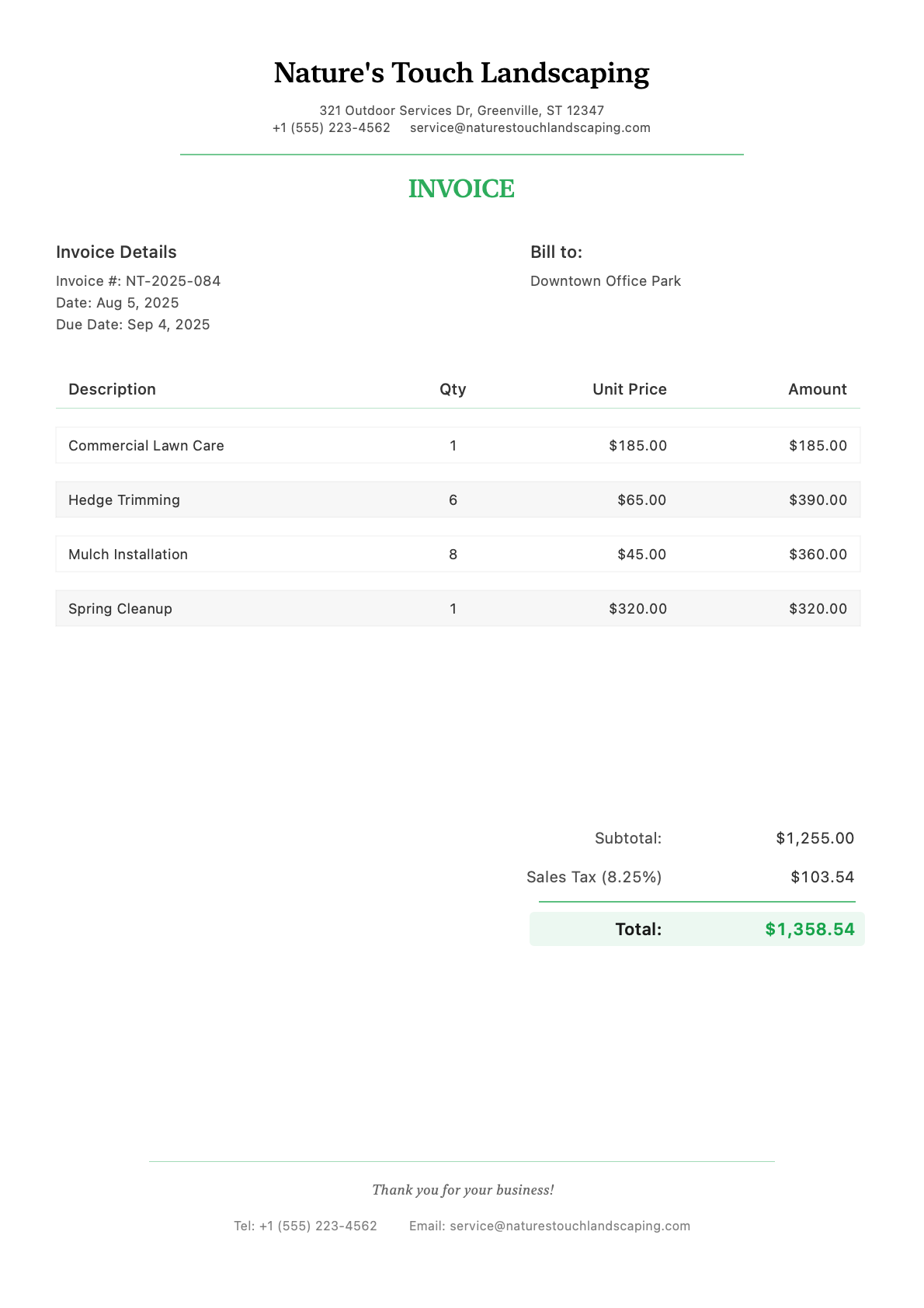Screen dimensions: 924x1308
Task: Select the total value $1,358.54
Action: coord(810,929)
